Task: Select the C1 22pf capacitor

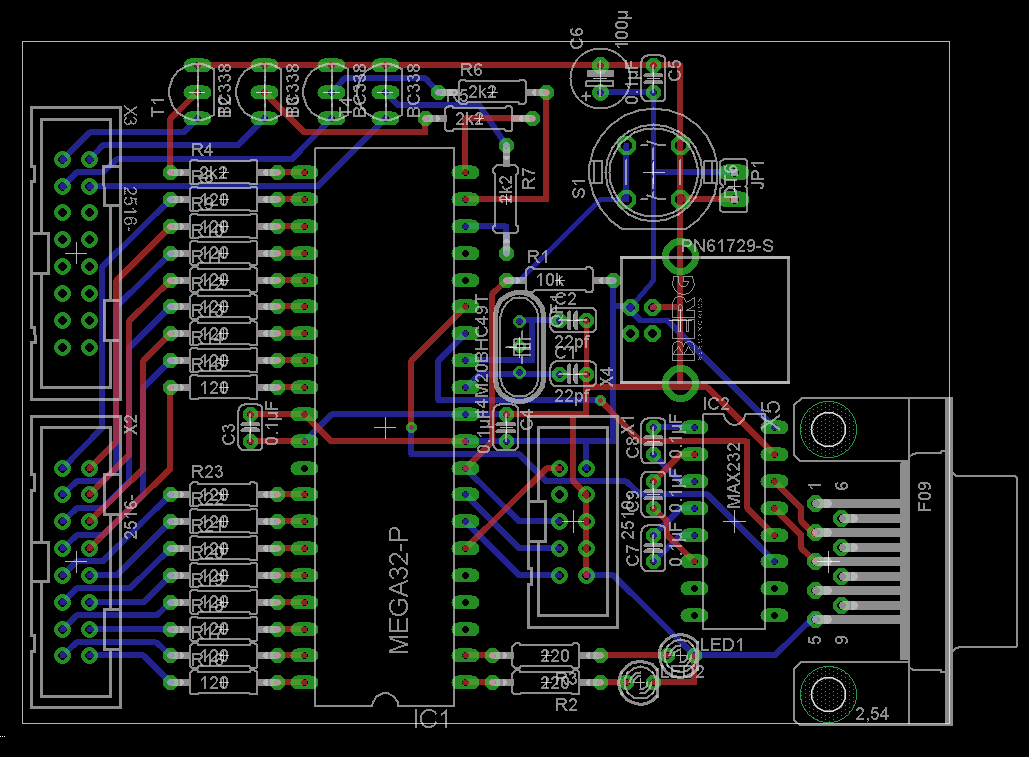Action: (573, 374)
